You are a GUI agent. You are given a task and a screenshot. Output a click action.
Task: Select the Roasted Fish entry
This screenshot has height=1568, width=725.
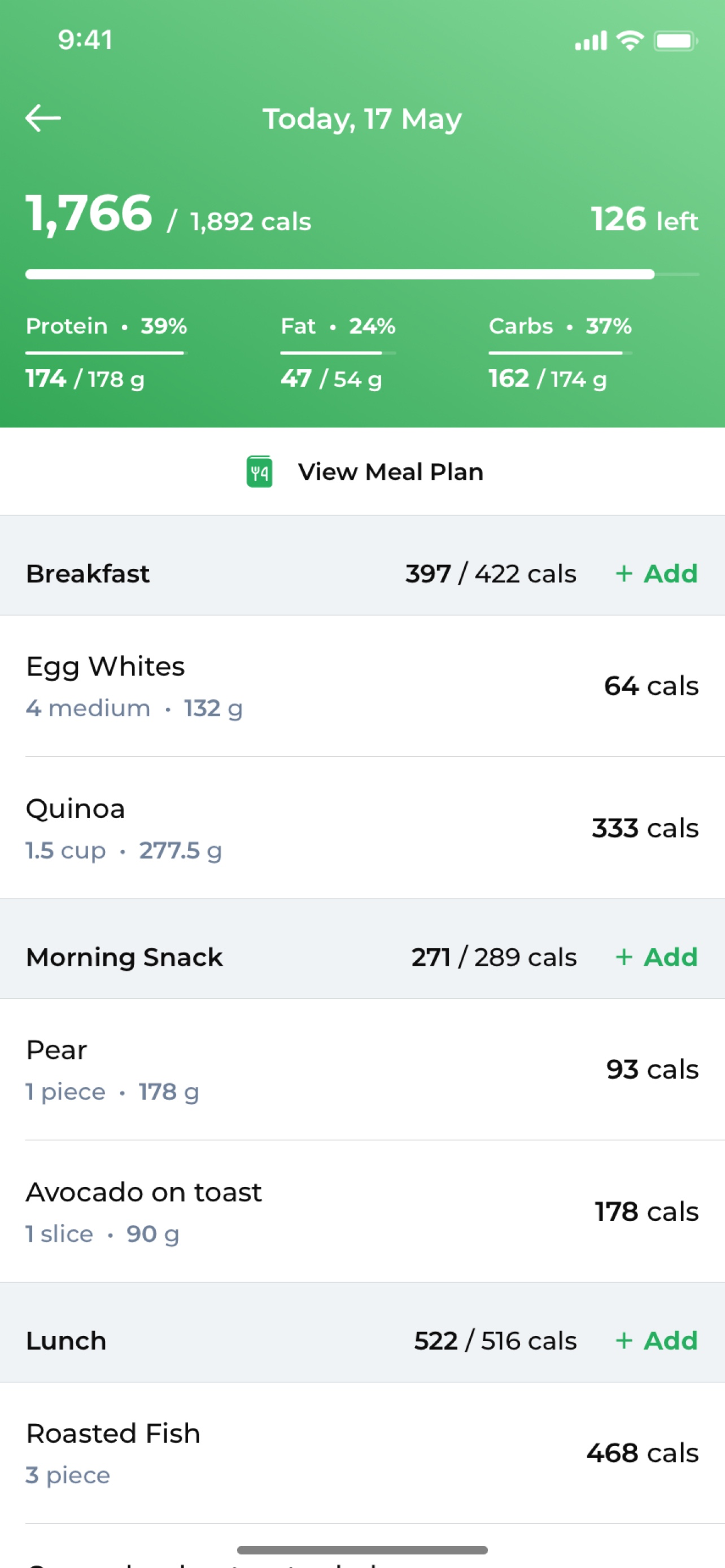click(363, 1453)
